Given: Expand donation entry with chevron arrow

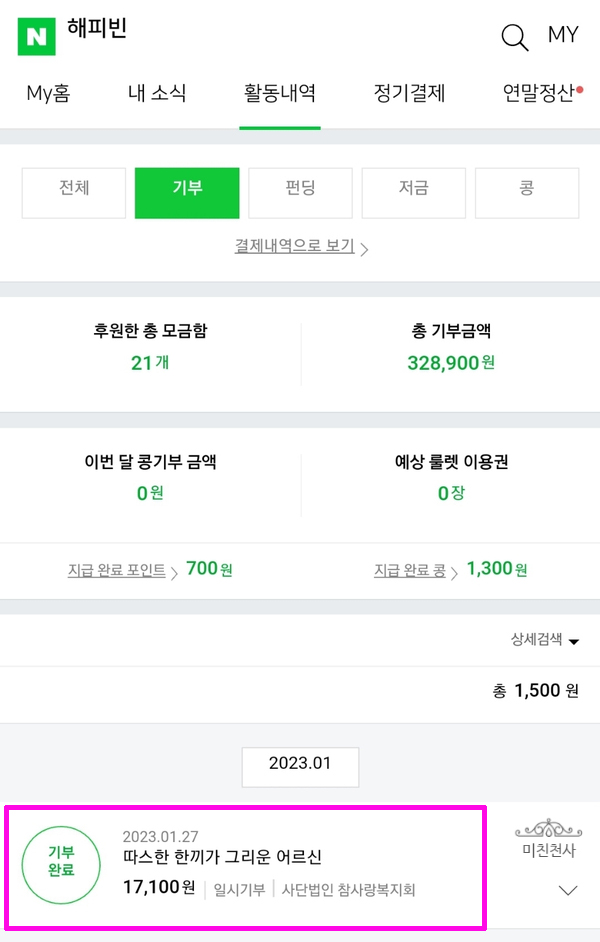Looking at the screenshot, I should 568,890.
